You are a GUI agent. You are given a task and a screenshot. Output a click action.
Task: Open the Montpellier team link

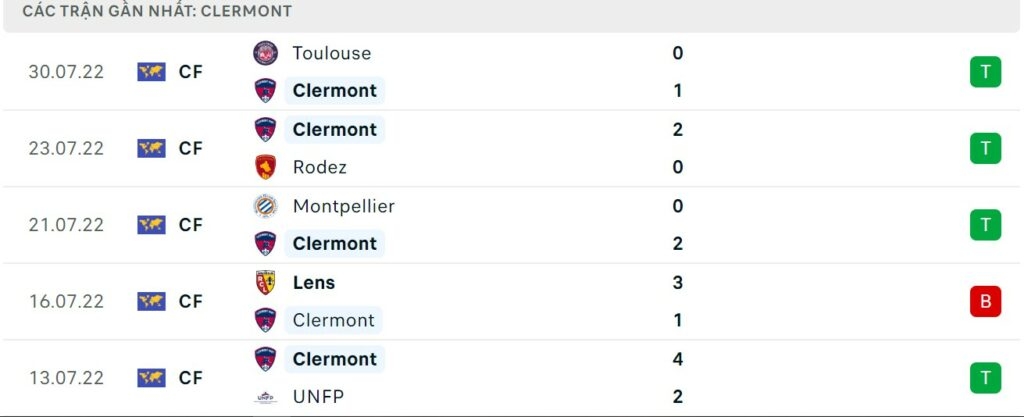tap(343, 206)
